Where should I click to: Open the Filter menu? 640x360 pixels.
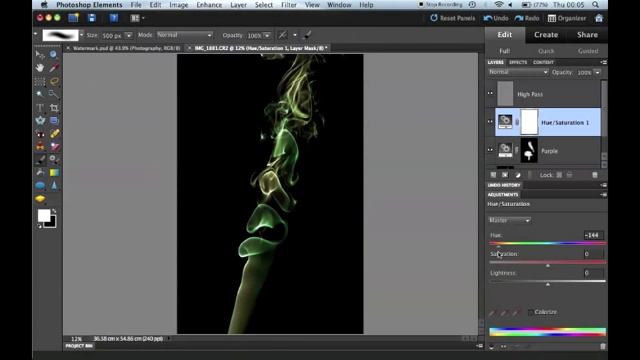289,5
